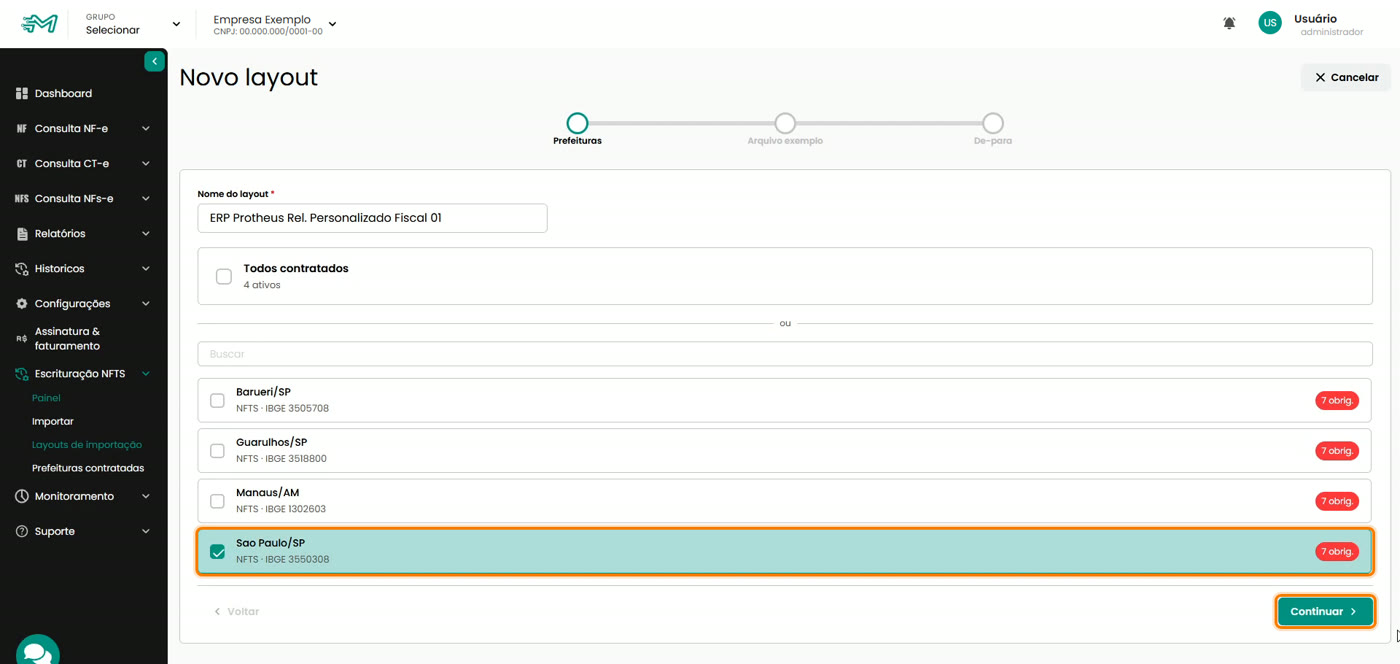Click the Voltar button
Image resolution: width=1400 pixels, height=664 pixels.
coord(237,611)
